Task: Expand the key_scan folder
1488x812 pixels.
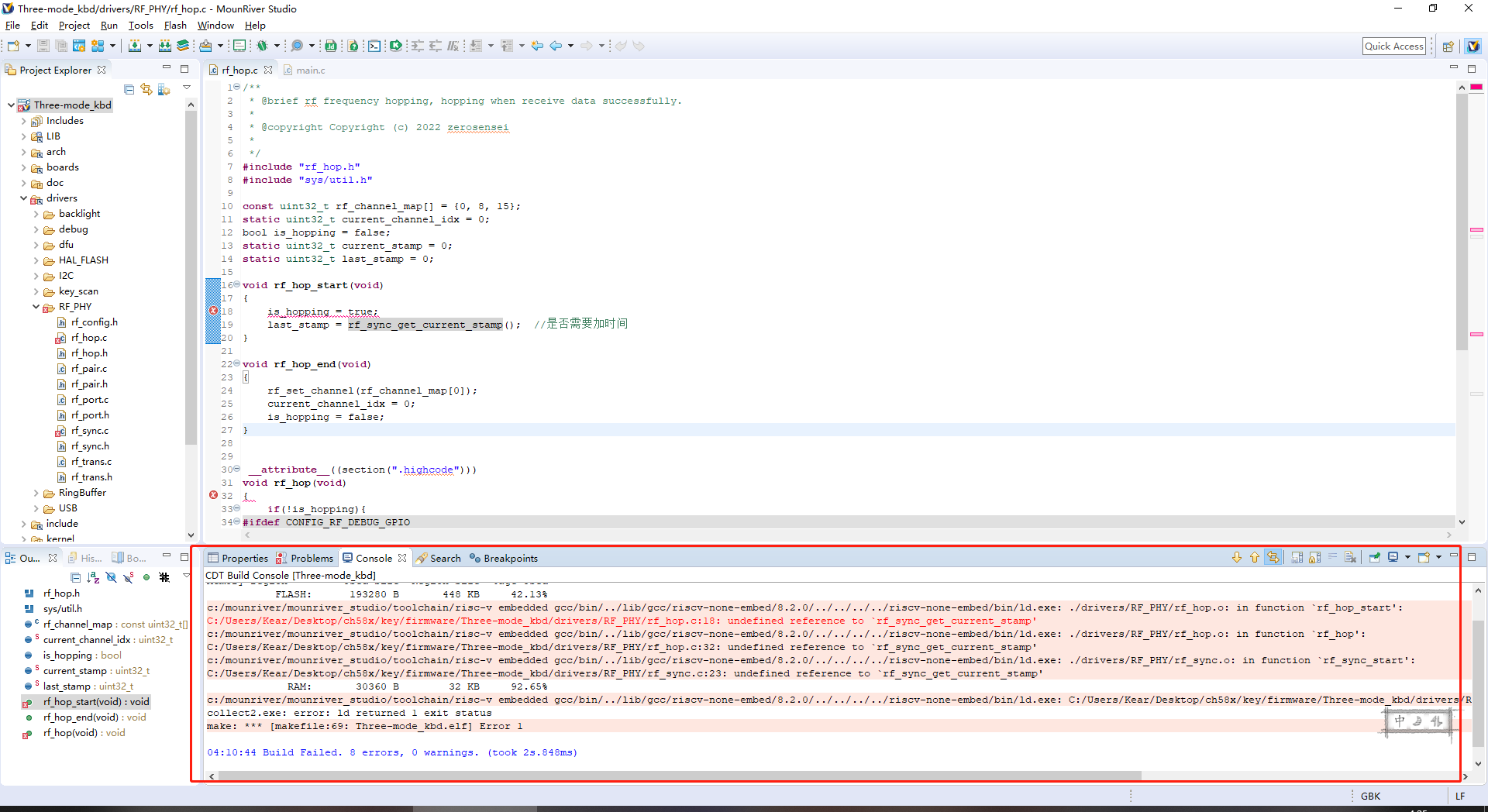Action: (x=36, y=291)
